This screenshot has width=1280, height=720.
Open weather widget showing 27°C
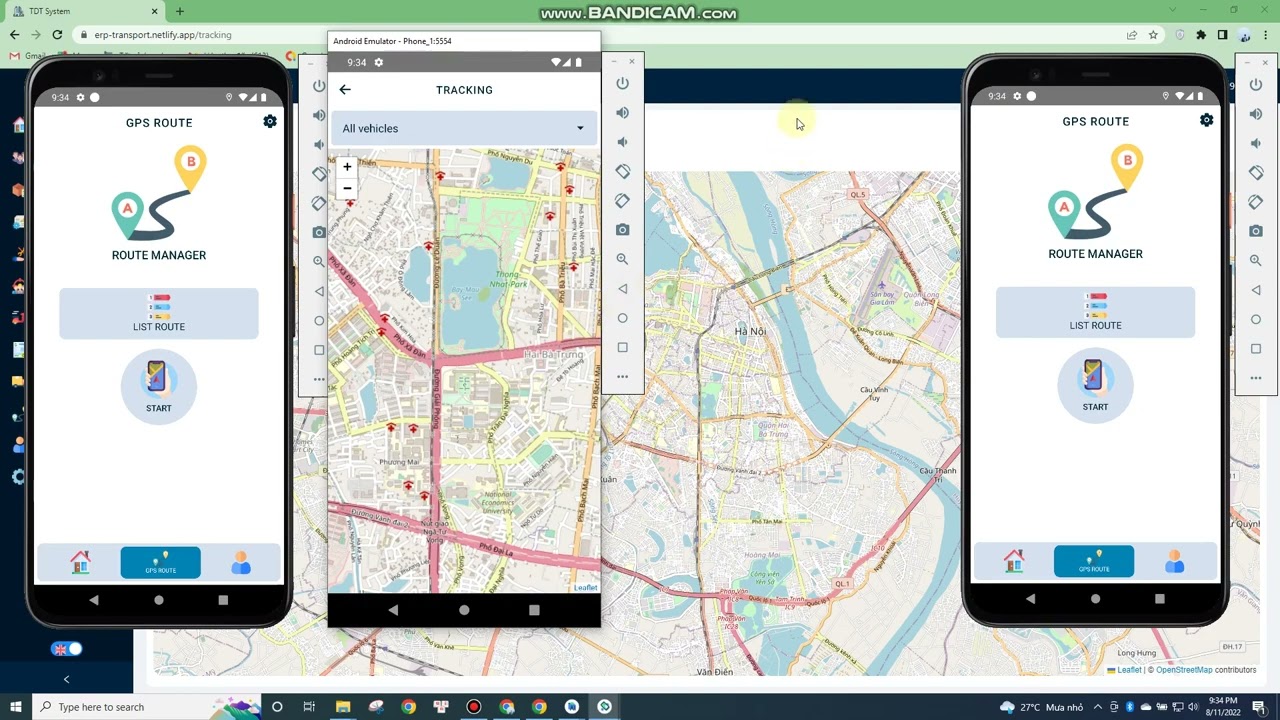pos(1041,707)
